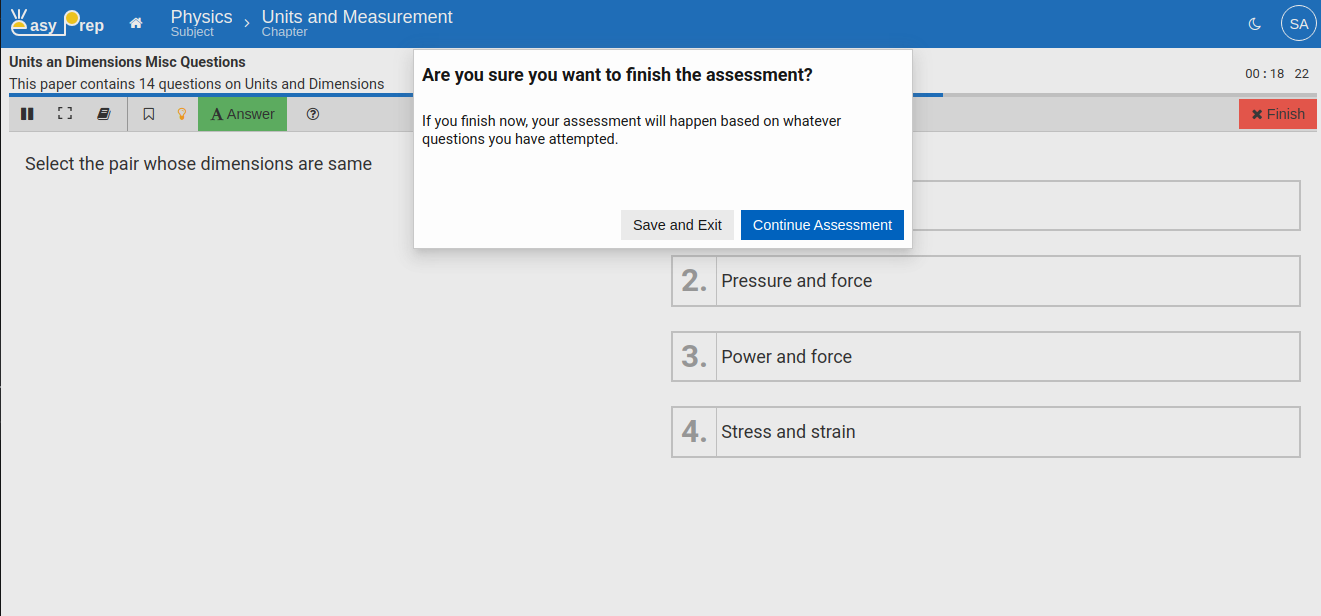Open the Units and Measurement chapter breadcrumb
Viewport: 1321px width, 616px height.
click(x=356, y=16)
